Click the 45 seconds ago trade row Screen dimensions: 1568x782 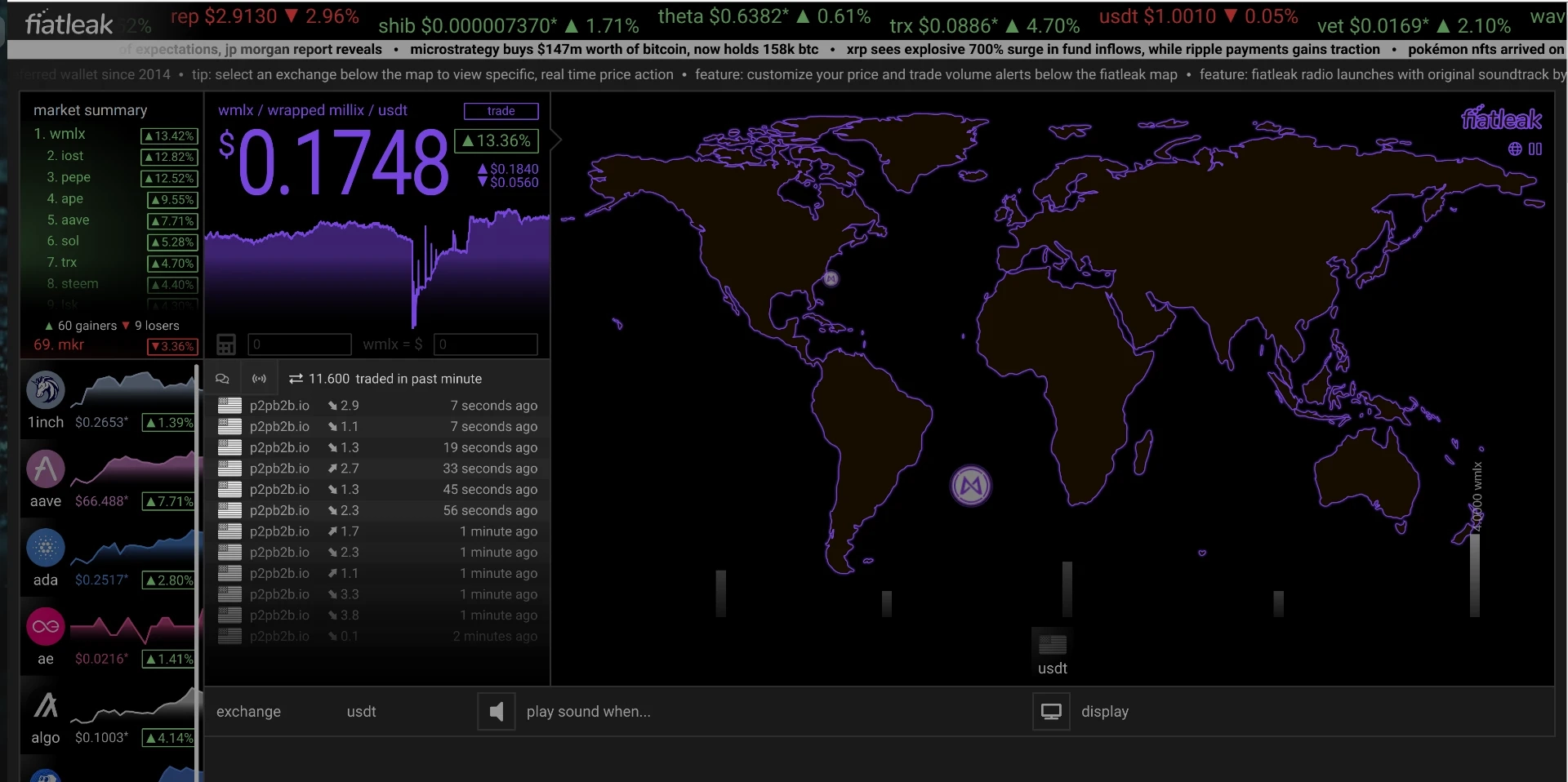pos(376,490)
